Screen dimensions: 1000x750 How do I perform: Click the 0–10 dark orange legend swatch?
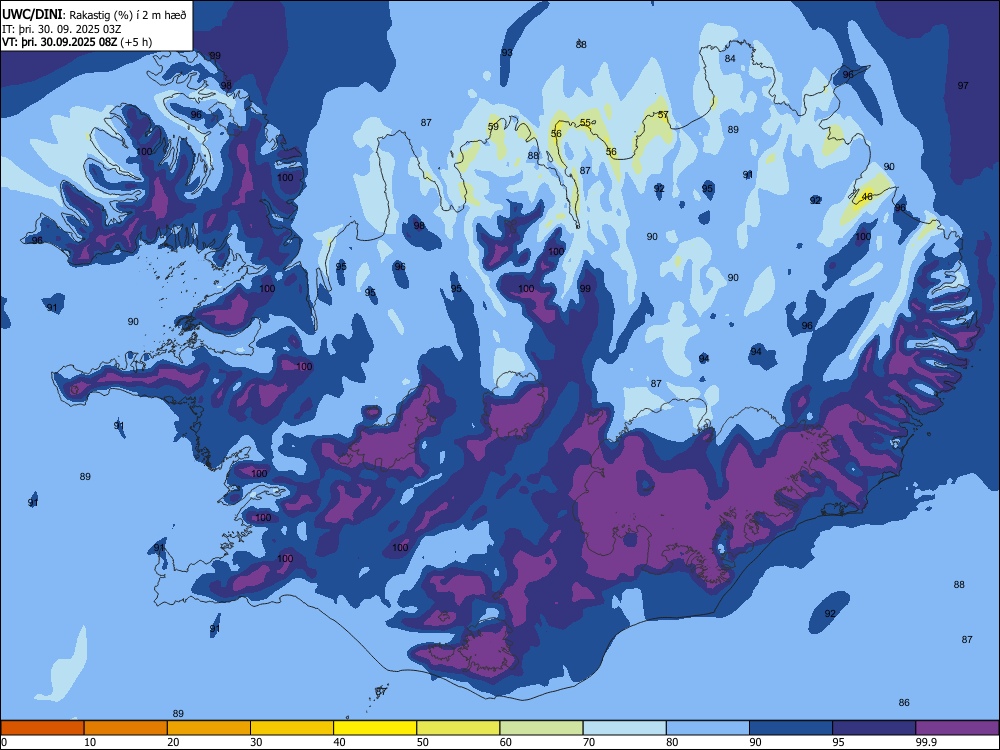click(x=42, y=728)
